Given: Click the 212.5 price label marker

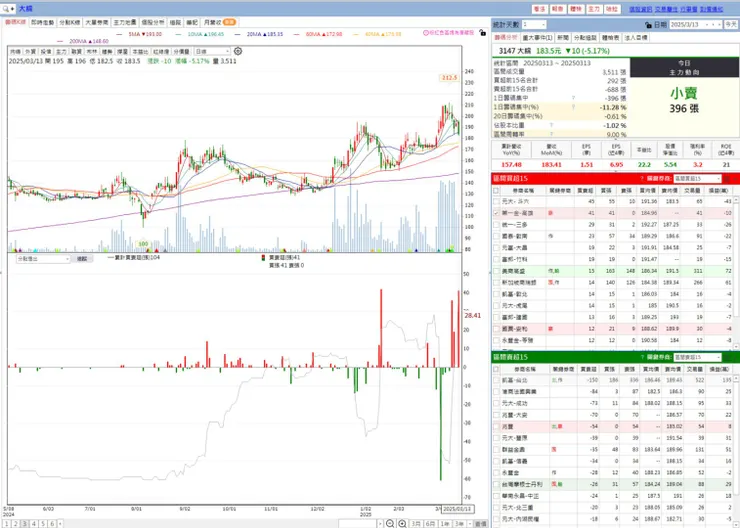Looking at the screenshot, I should [449, 77].
